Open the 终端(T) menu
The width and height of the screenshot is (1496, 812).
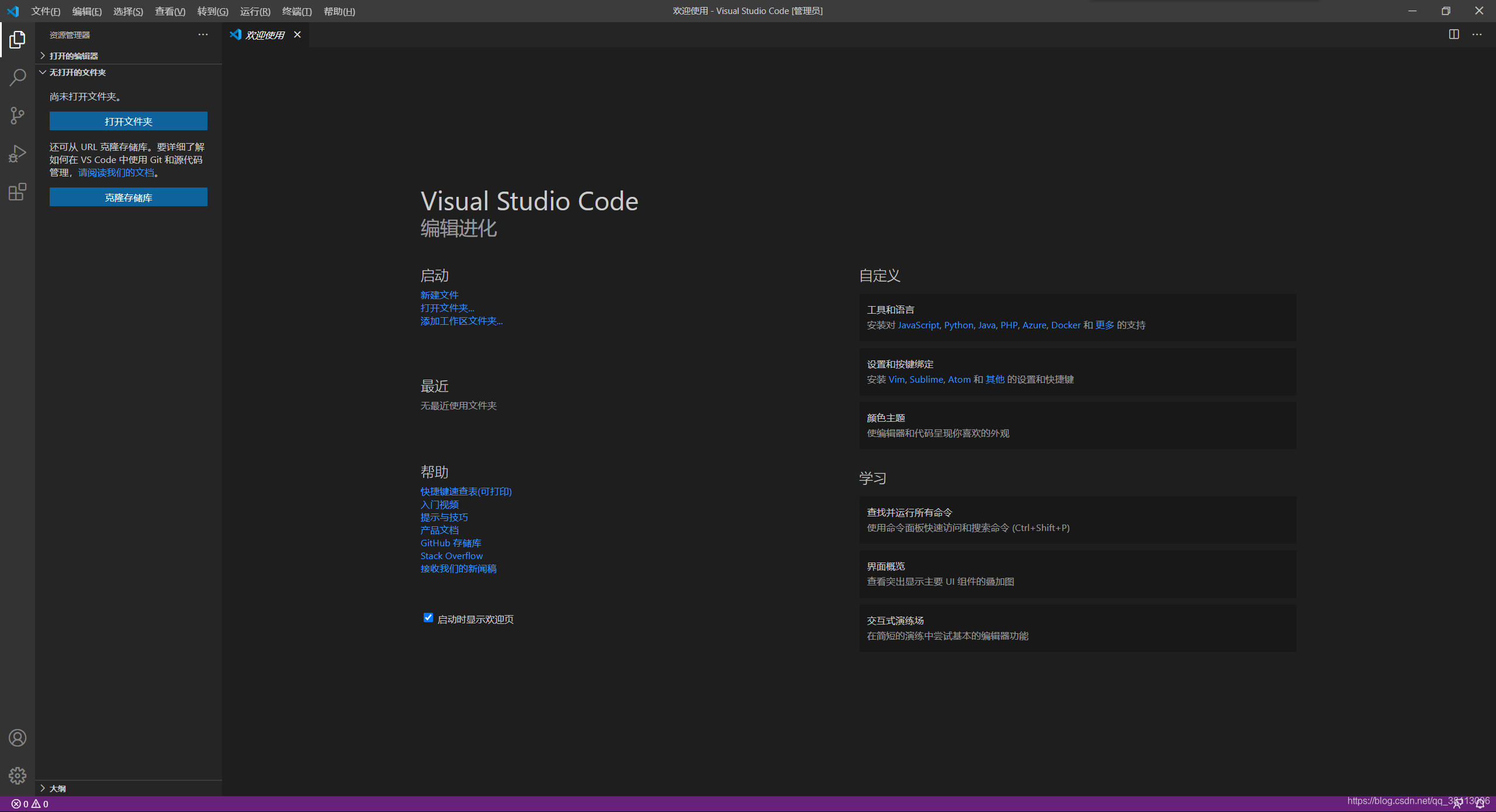(x=297, y=11)
